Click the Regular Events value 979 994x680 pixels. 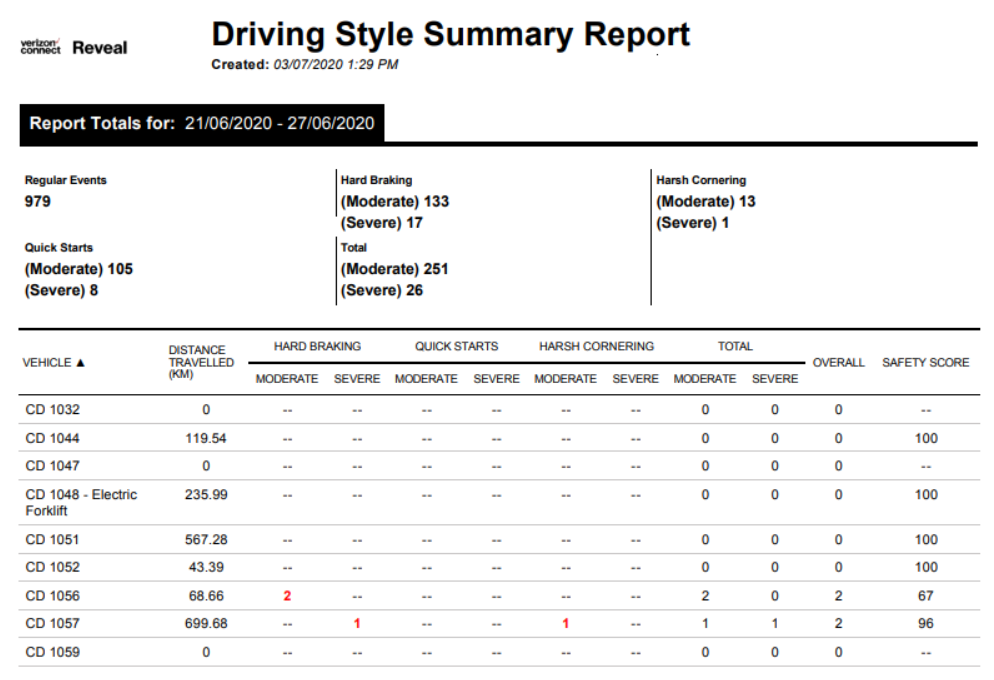pyautogui.click(x=37, y=202)
